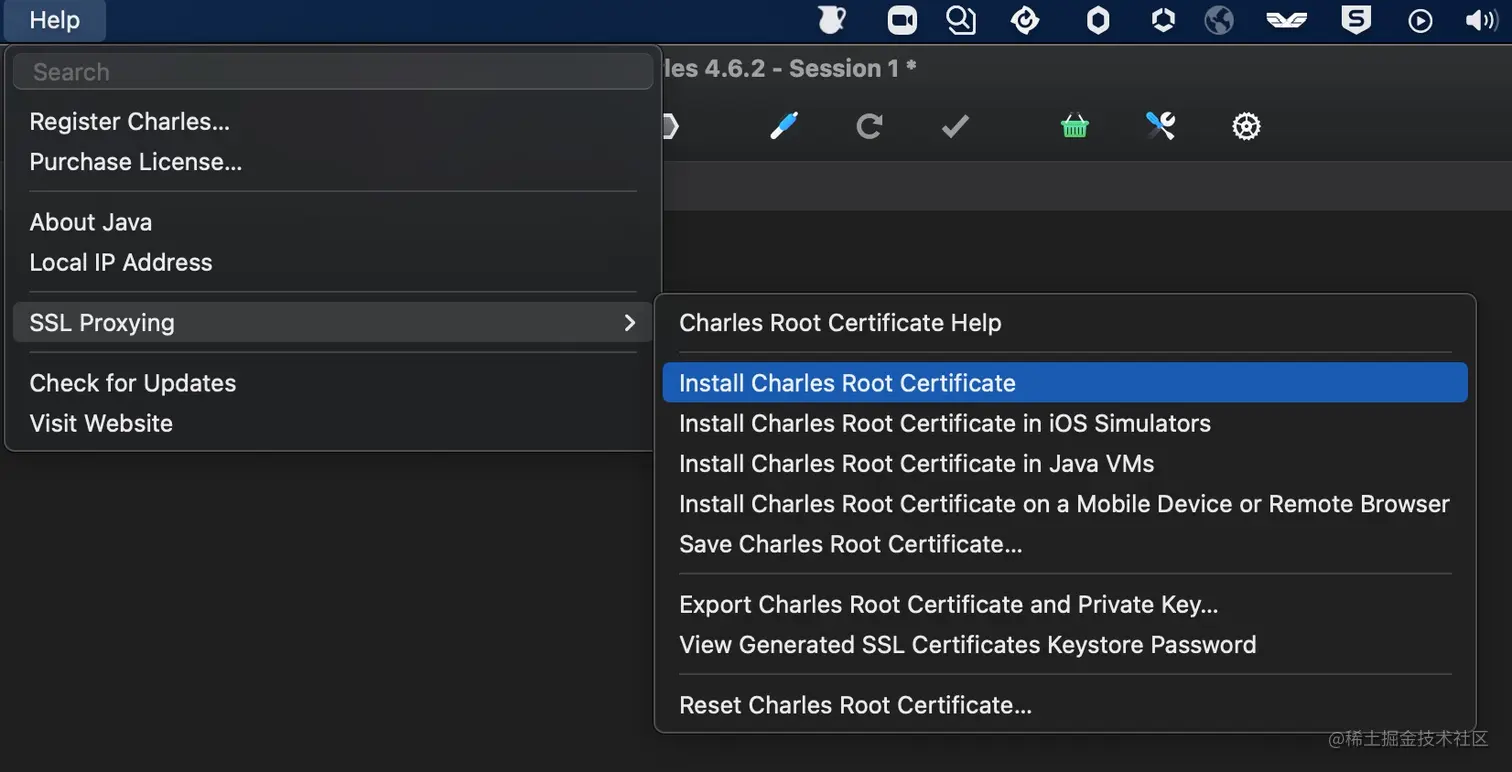Click the Repeat circular-arrow toolbar icon

click(x=869, y=126)
